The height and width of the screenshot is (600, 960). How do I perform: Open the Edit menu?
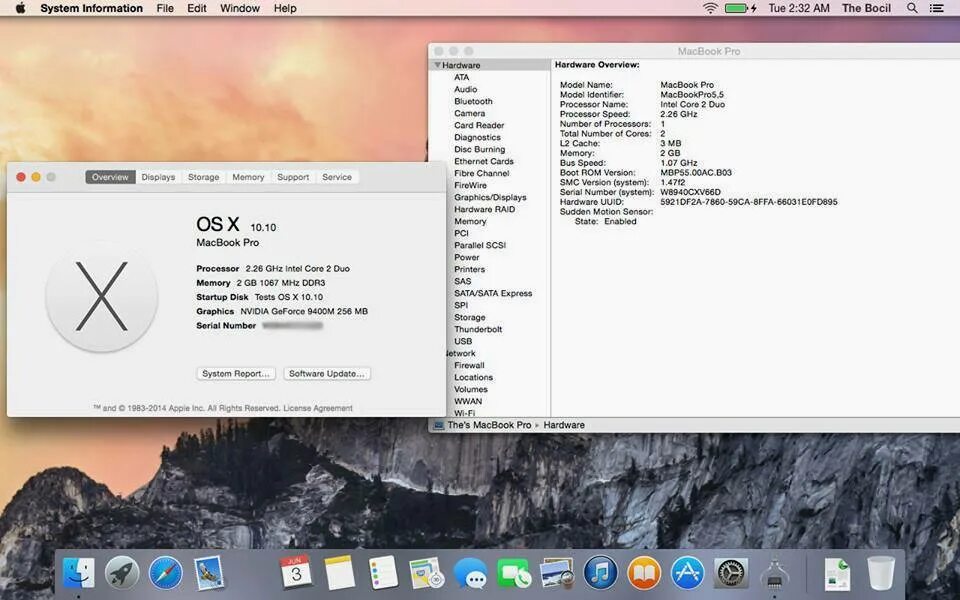(x=197, y=8)
